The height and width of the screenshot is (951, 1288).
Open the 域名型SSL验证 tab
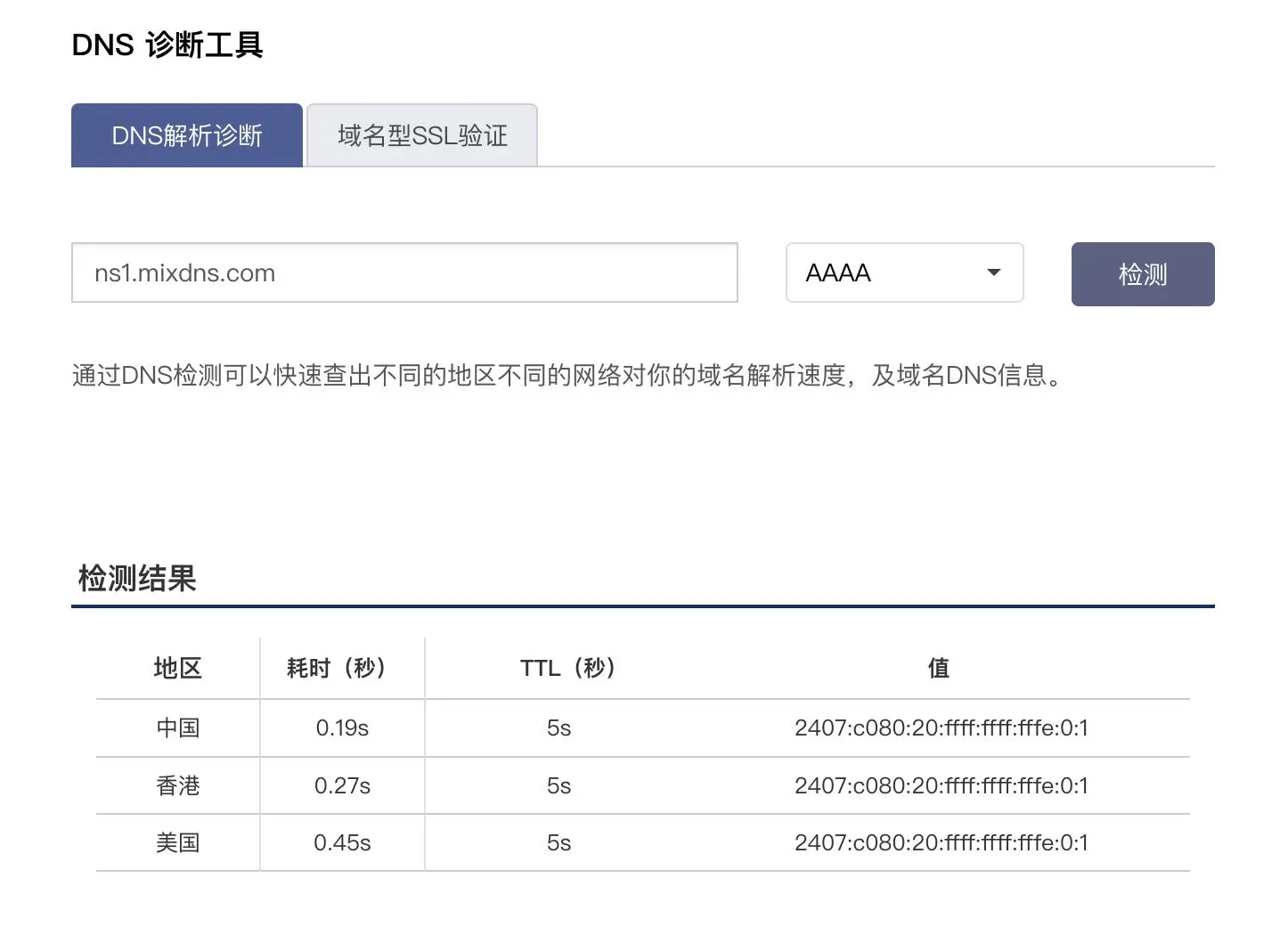[422, 135]
